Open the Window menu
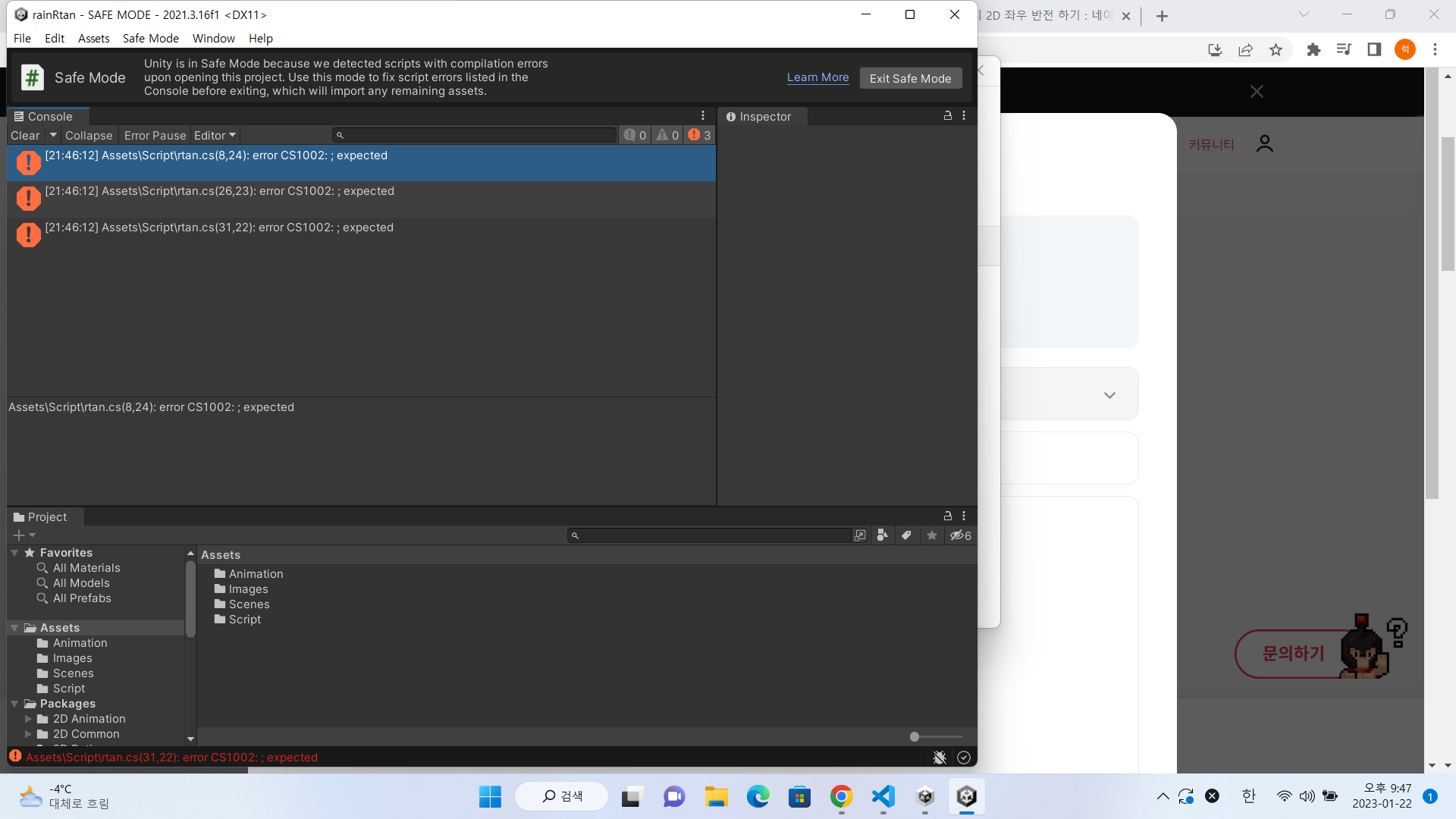 pyautogui.click(x=214, y=38)
